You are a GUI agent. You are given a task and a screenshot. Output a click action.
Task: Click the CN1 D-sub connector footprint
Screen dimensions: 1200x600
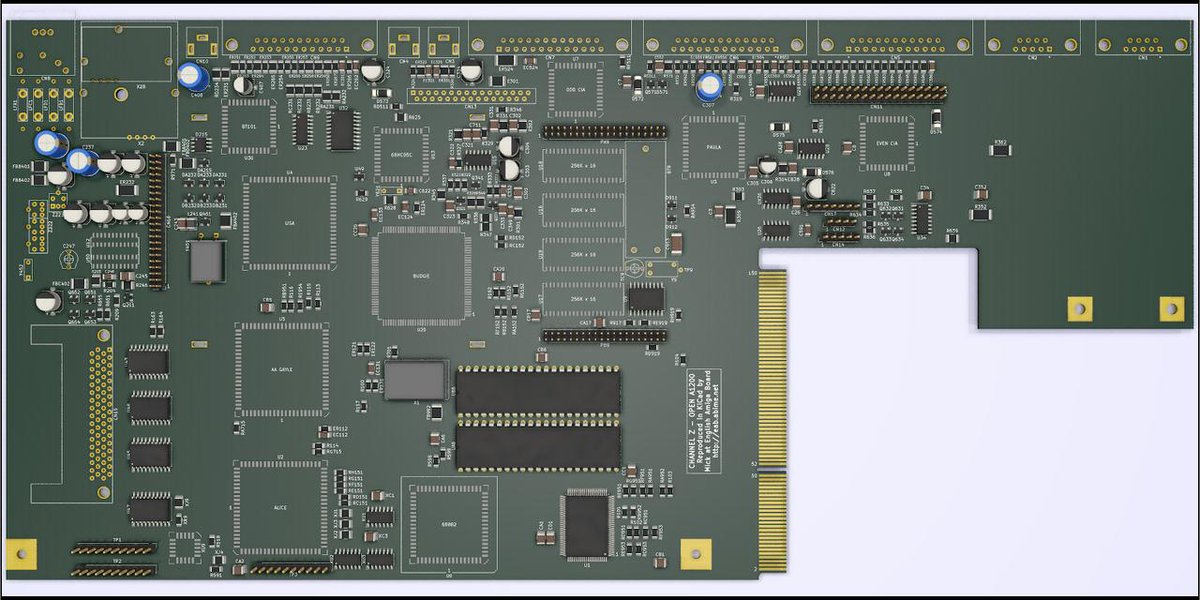click(x=1142, y=43)
